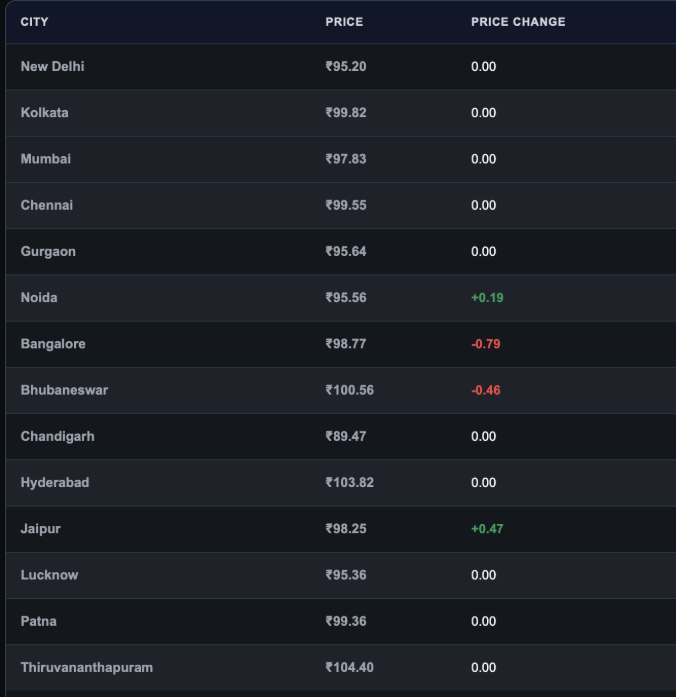Click Noida's +0.19 price change
This screenshot has height=697, width=676.
(487, 298)
